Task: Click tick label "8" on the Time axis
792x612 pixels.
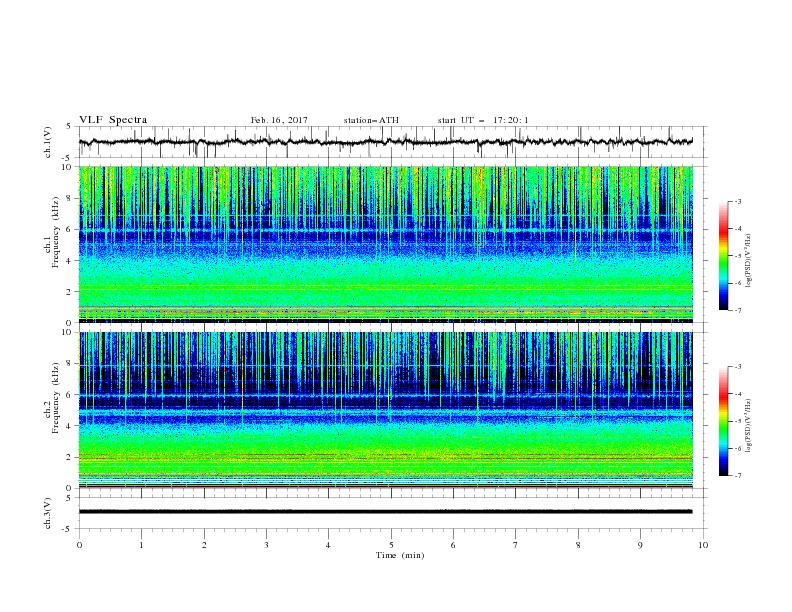Action: click(578, 545)
